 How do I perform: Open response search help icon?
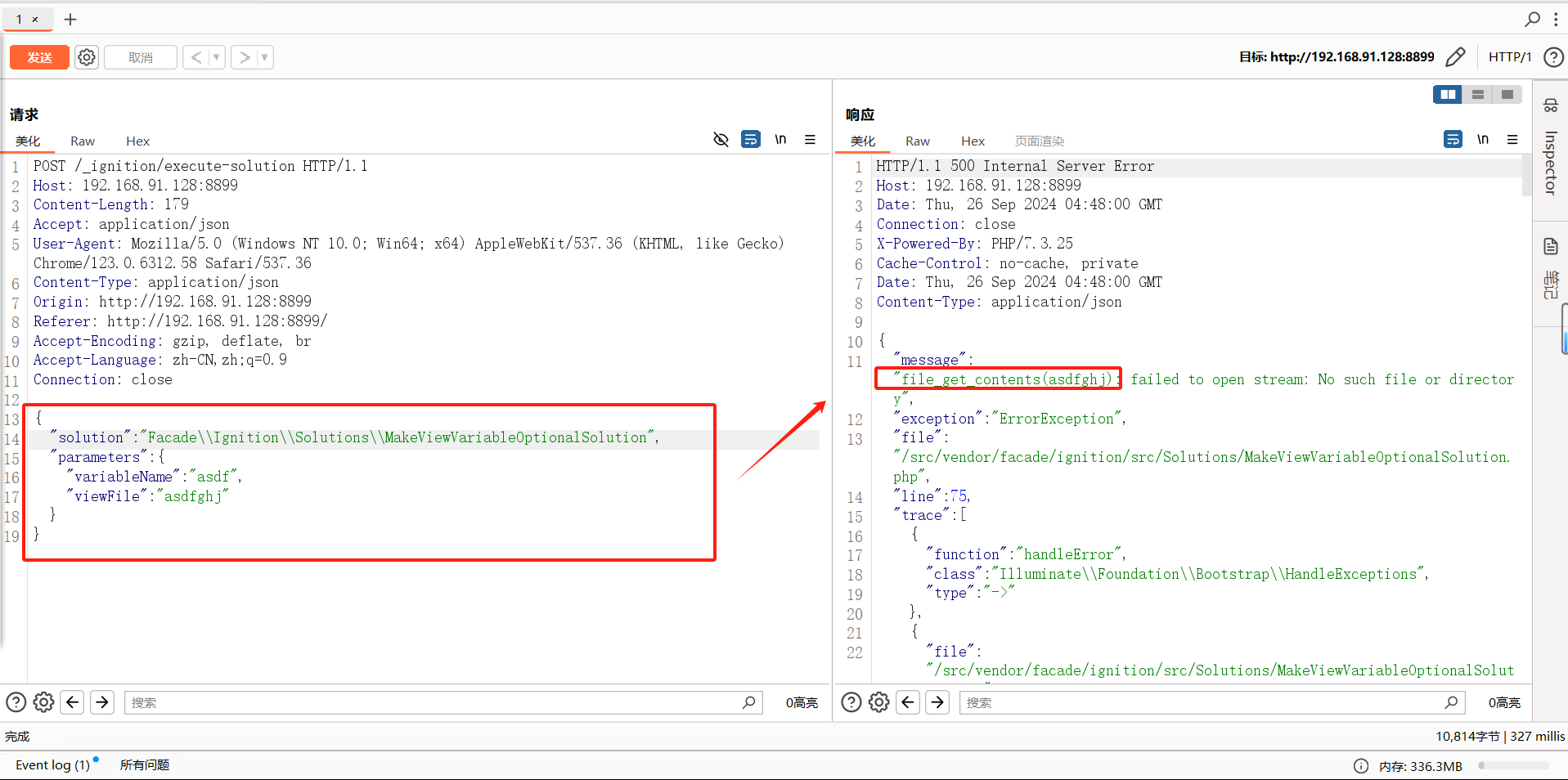point(851,702)
